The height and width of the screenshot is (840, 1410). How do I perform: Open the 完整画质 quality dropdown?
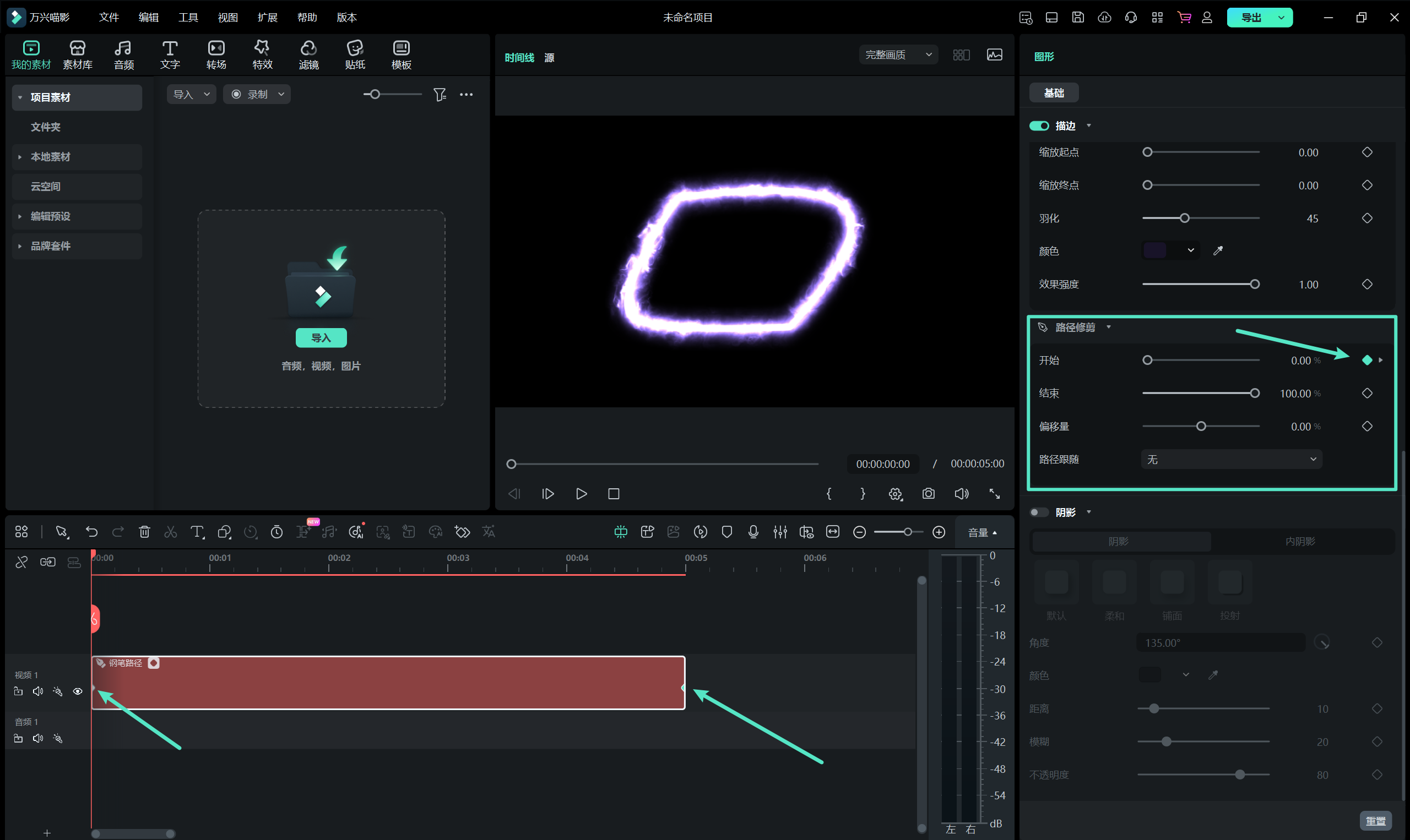pyautogui.click(x=898, y=55)
